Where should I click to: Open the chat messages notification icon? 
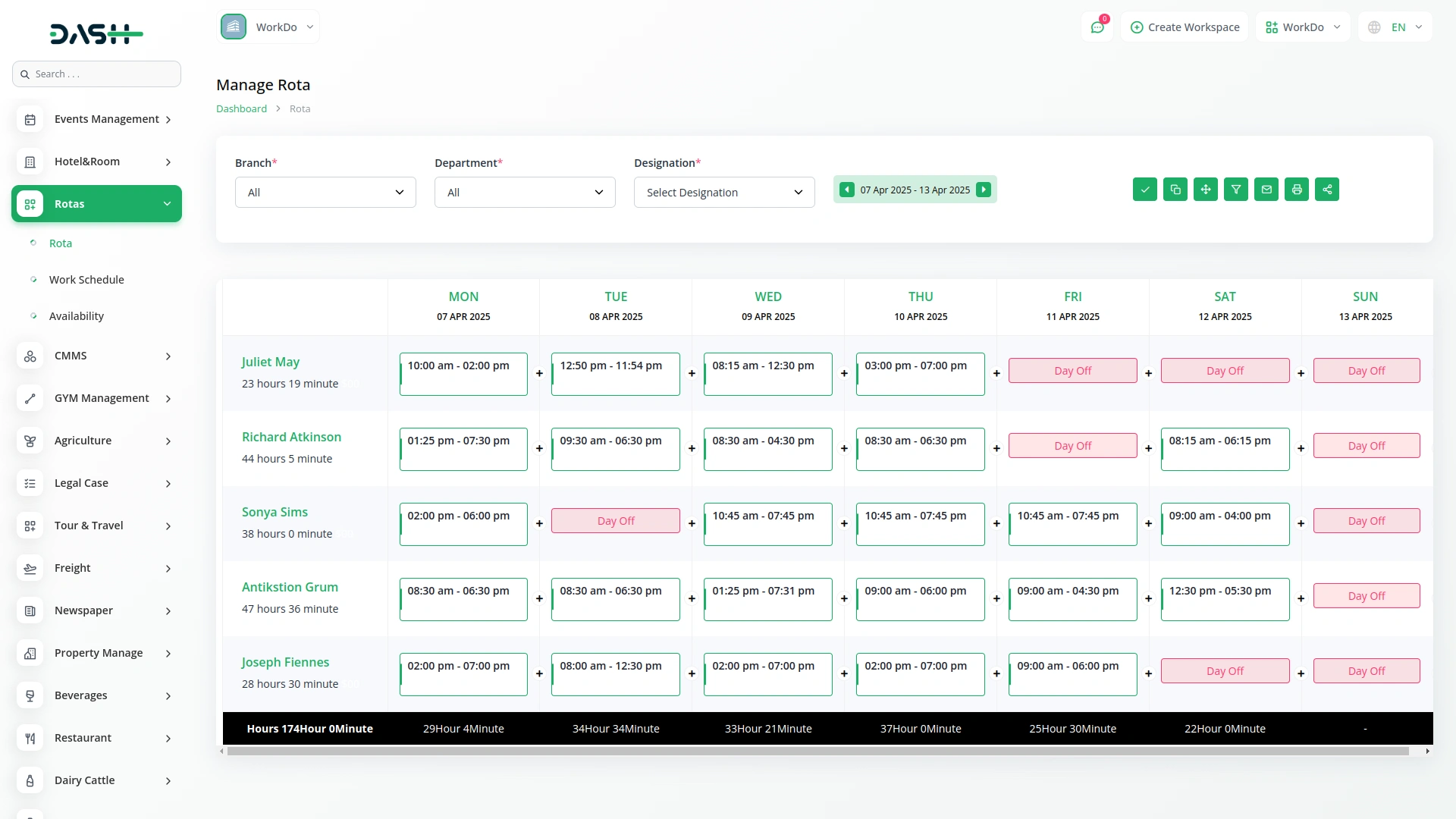click(x=1097, y=27)
